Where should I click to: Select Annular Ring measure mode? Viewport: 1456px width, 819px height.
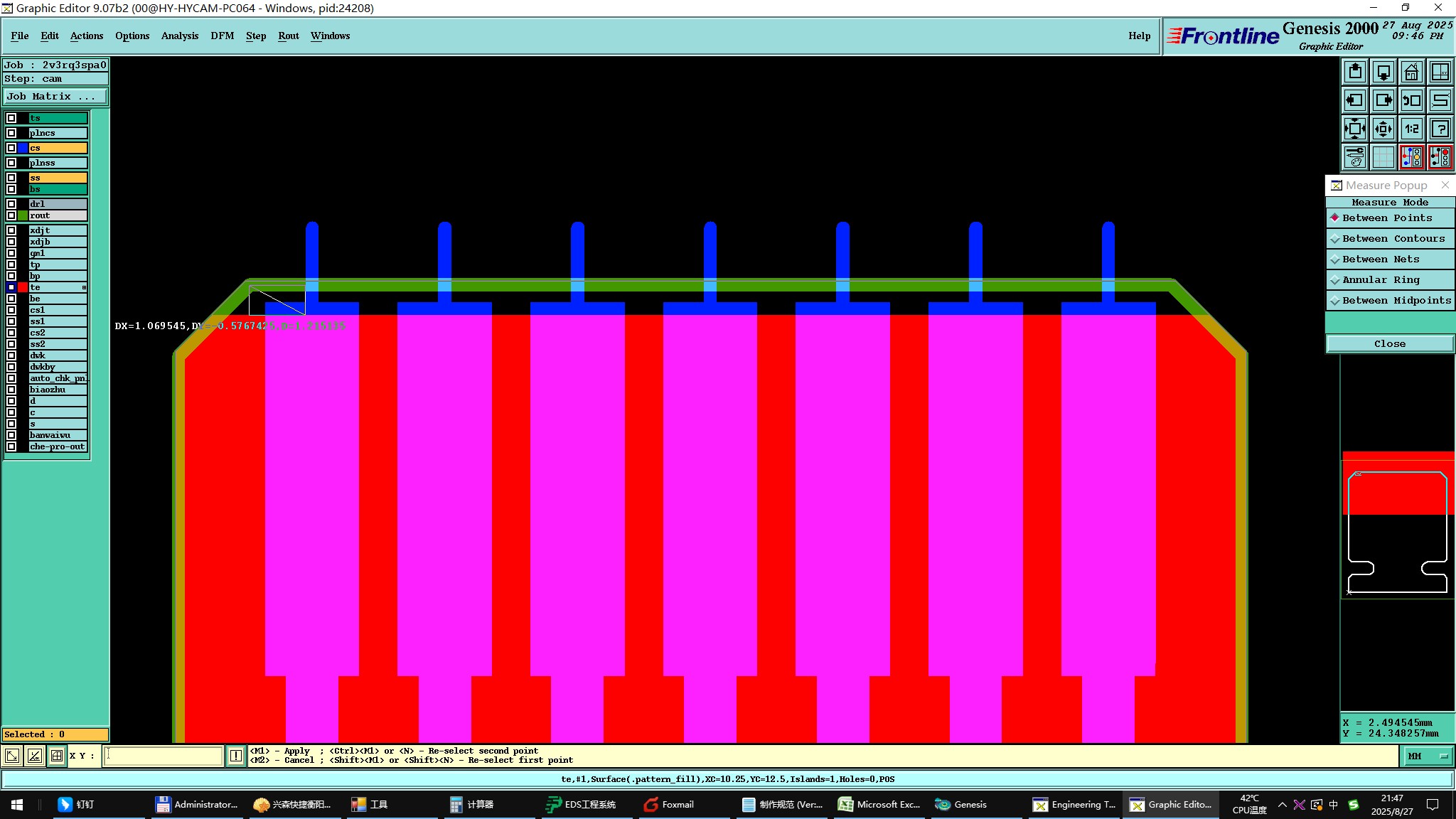[1390, 280]
